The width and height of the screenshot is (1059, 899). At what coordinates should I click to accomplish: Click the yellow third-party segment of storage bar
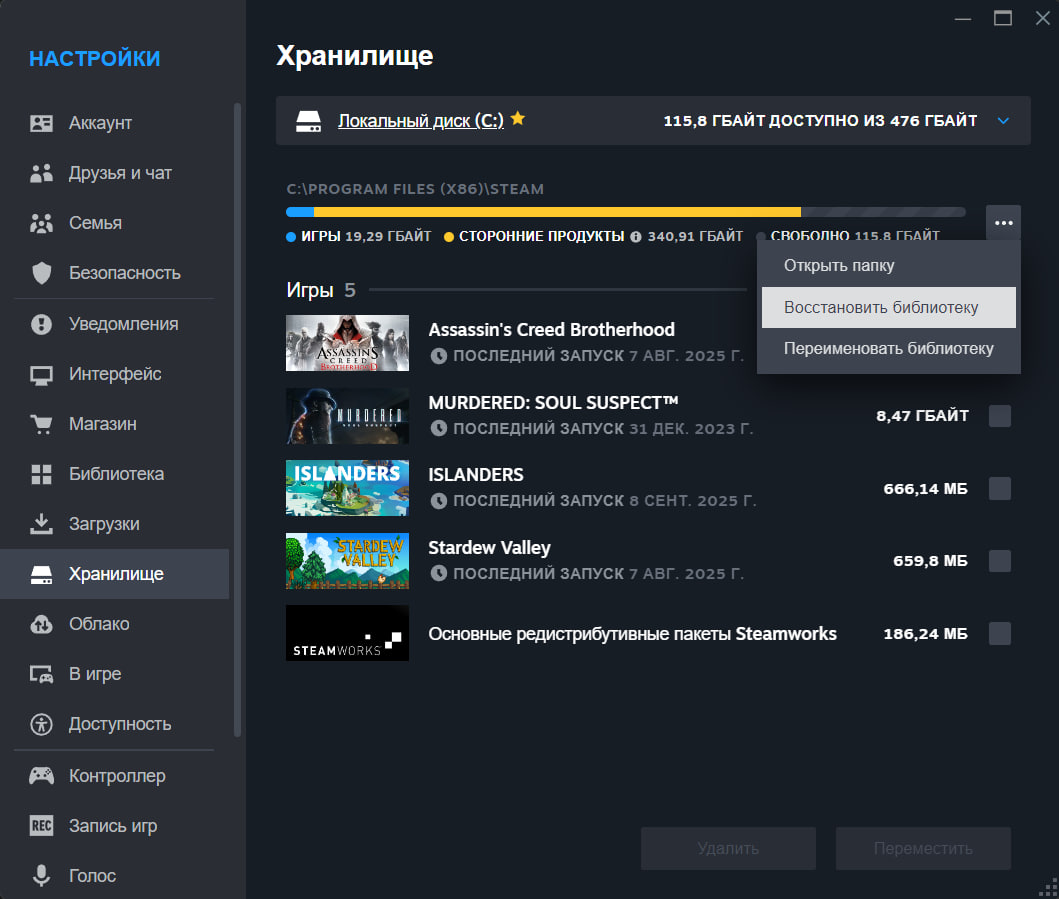(x=557, y=212)
